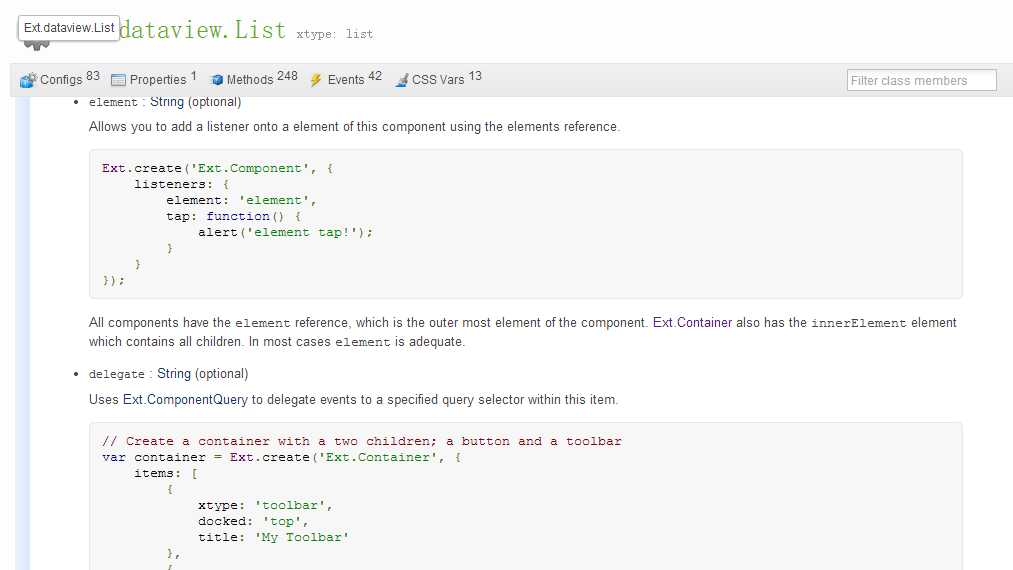Click the Methods cube icon
The width and height of the screenshot is (1013, 570).
(x=216, y=79)
